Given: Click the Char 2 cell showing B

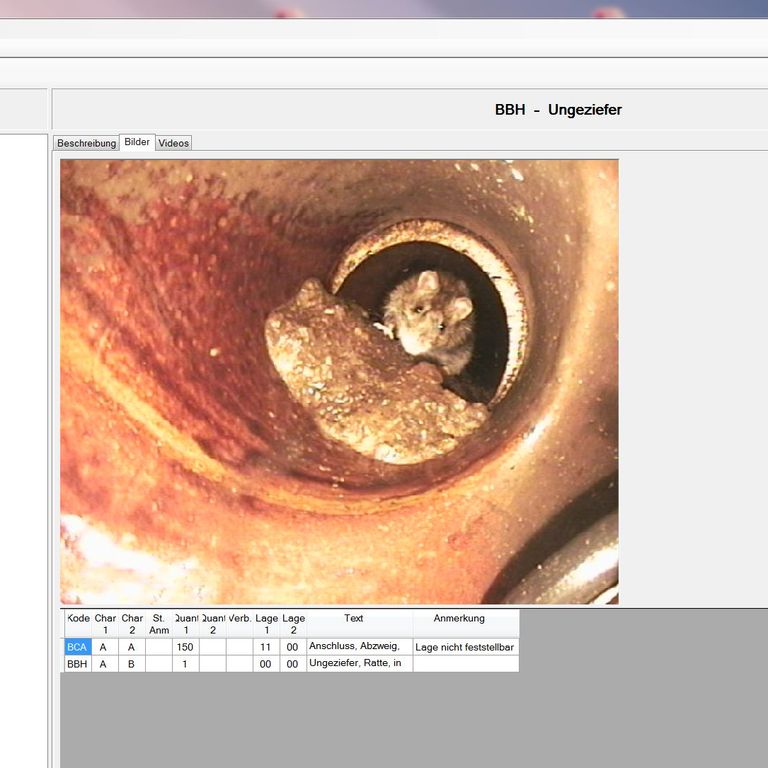Looking at the screenshot, I should [x=131, y=664].
